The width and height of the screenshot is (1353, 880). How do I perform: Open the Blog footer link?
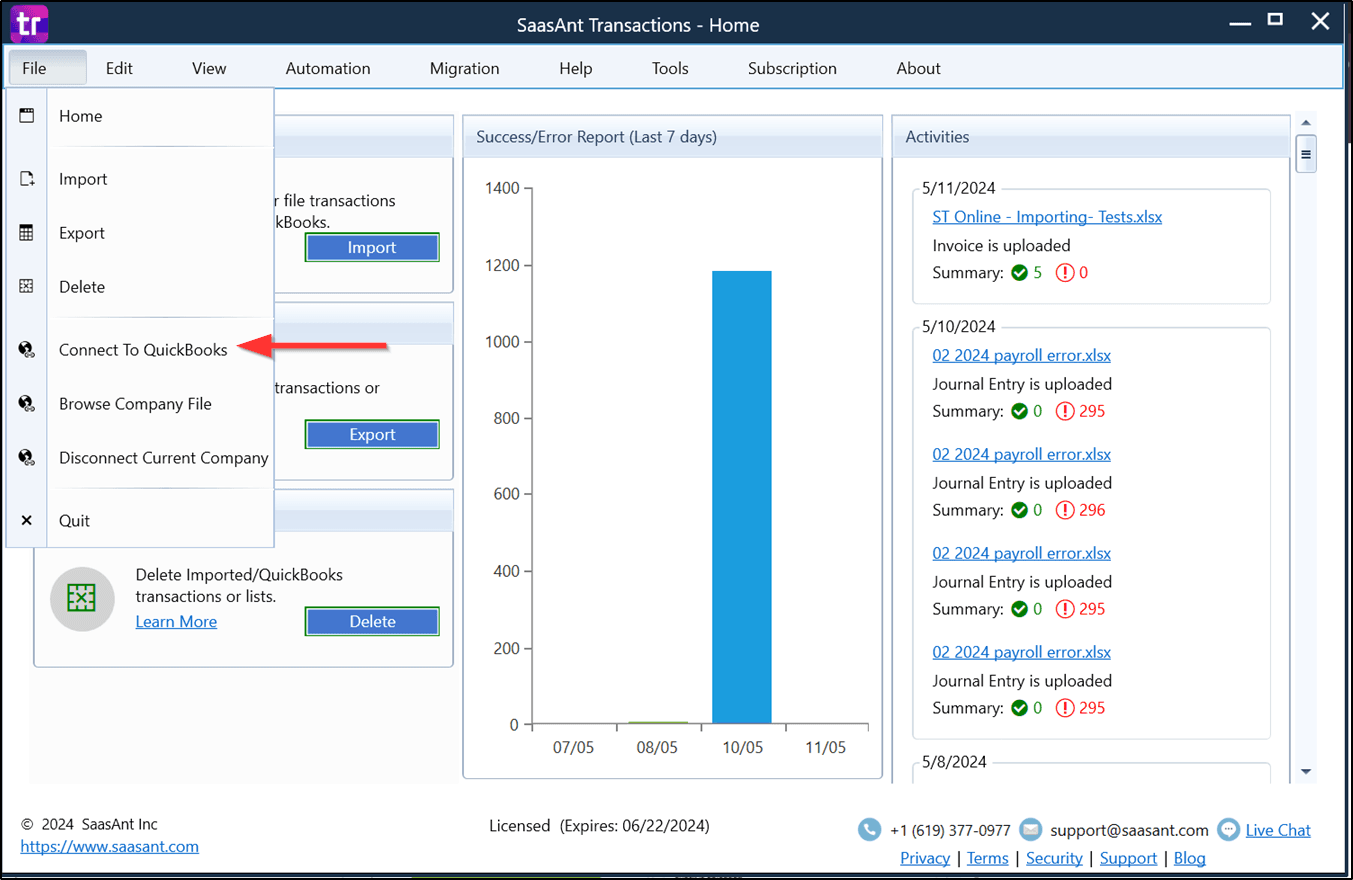1189,858
